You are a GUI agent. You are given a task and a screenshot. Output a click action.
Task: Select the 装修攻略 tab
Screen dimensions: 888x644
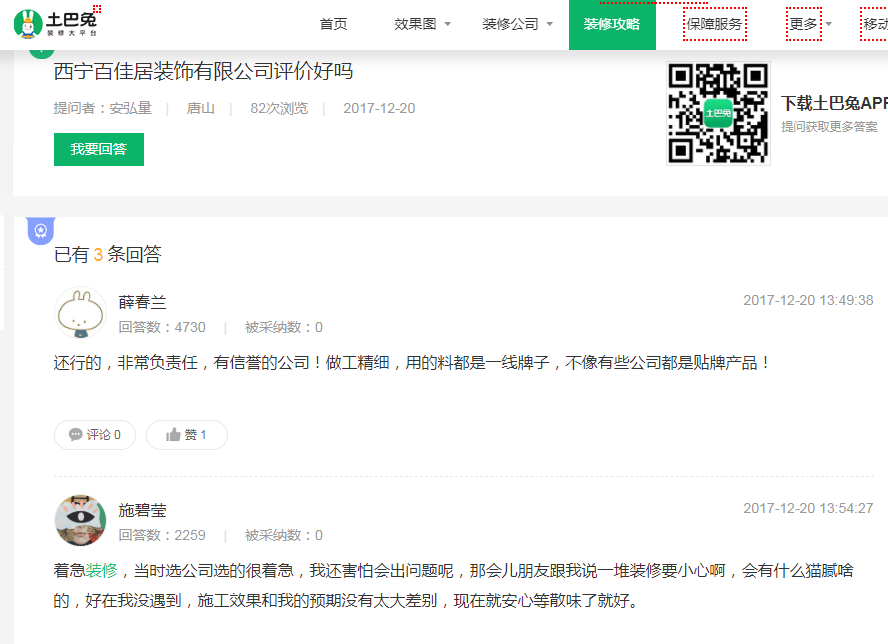[x=612, y=24]
